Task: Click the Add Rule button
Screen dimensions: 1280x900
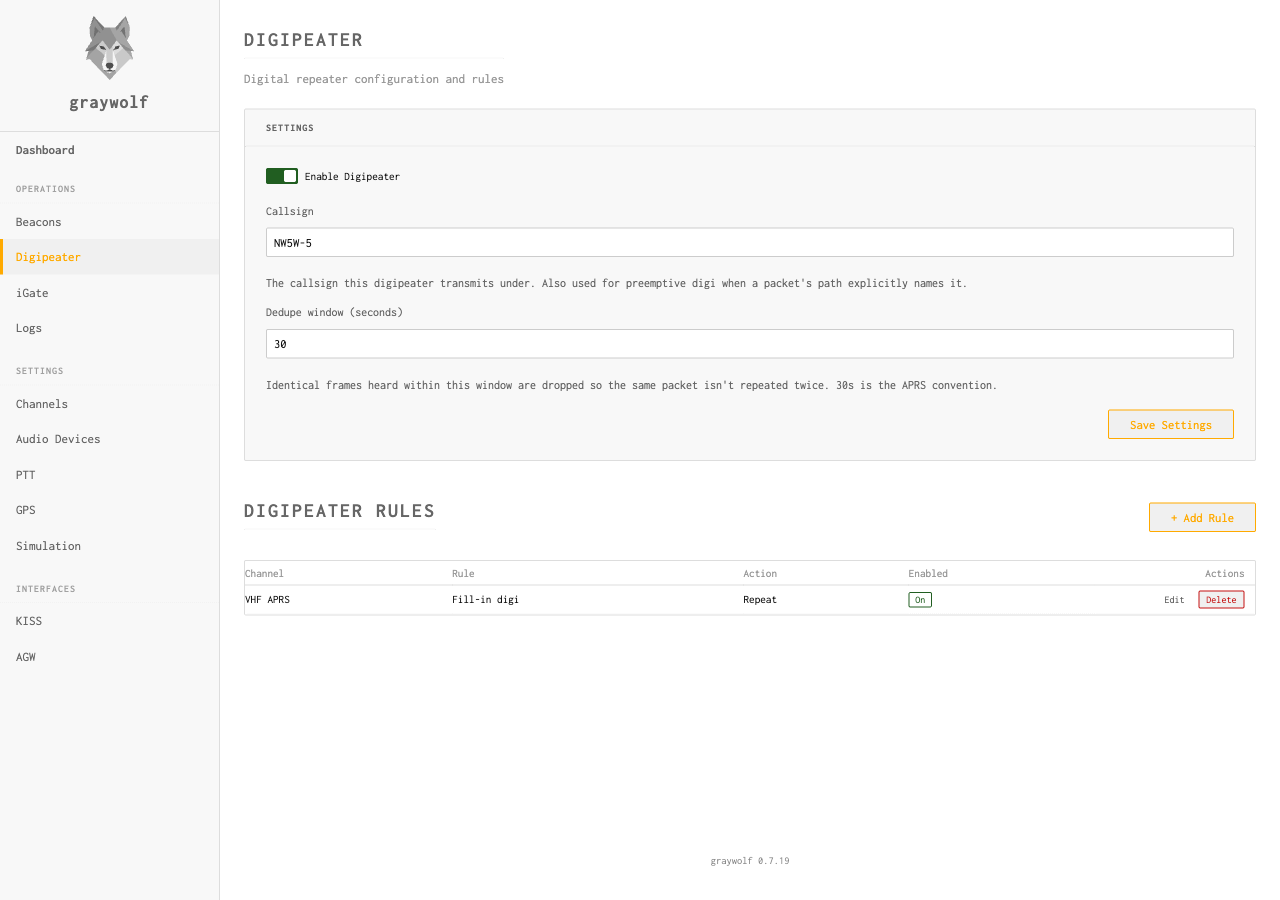Action: click(1202, 517)
